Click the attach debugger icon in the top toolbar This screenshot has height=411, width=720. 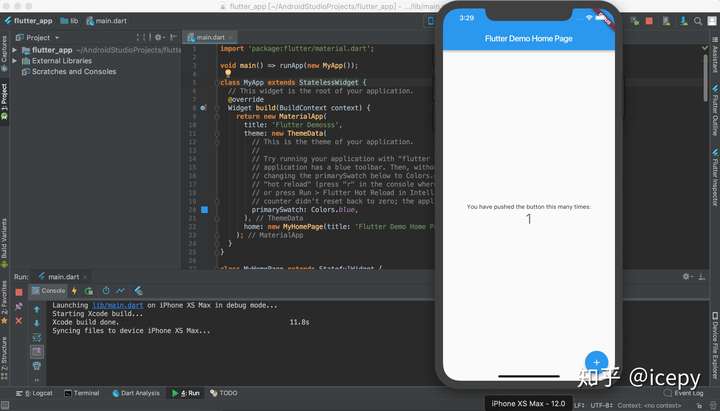635,21
